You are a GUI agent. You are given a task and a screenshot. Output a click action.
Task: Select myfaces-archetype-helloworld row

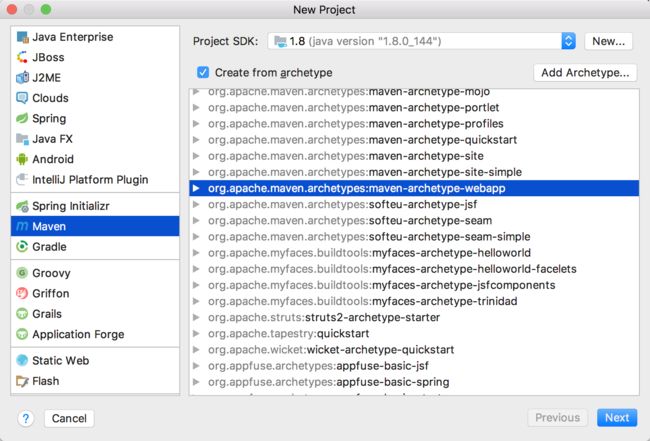pyautogui.click(x=414, y=253)
